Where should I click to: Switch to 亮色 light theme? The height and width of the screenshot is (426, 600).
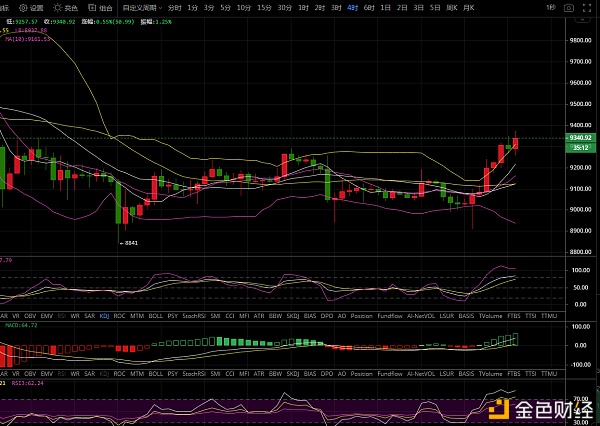pos(65,8)
